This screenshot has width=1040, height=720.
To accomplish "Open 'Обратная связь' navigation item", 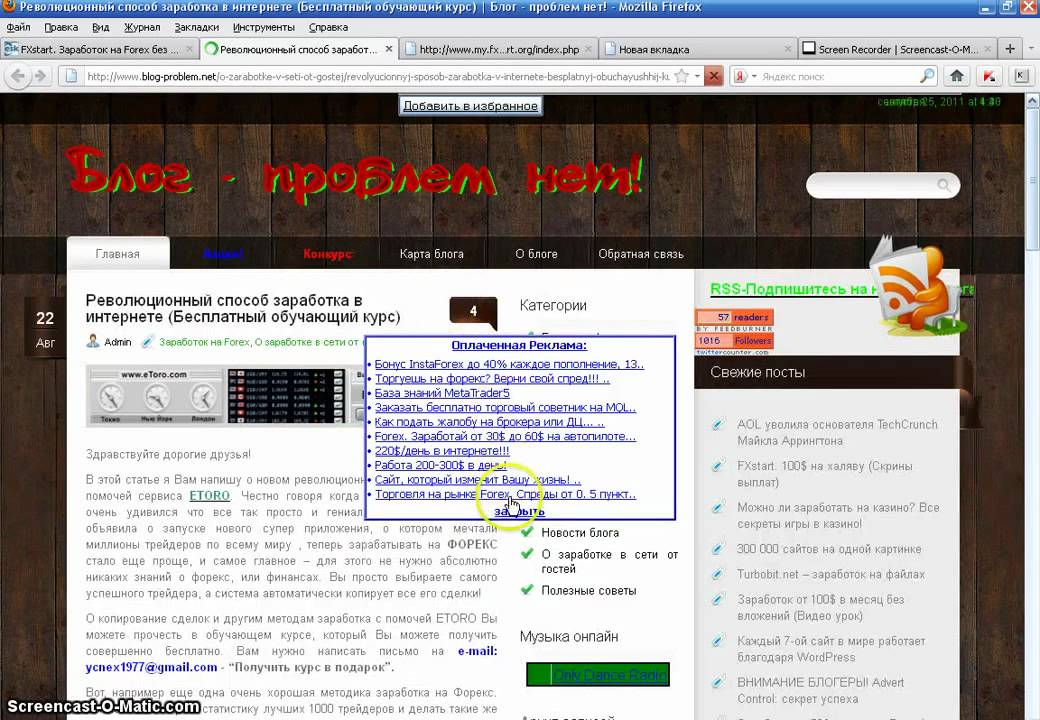I will click(641, 254).
